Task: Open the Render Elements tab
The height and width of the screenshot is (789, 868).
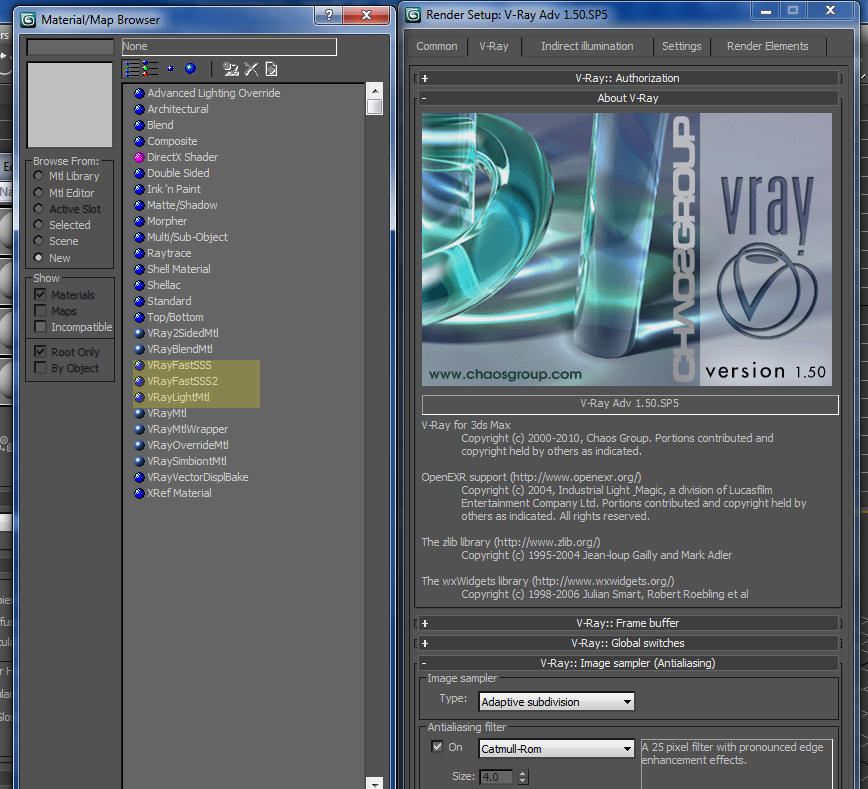Action: click(x=768, y=47)
